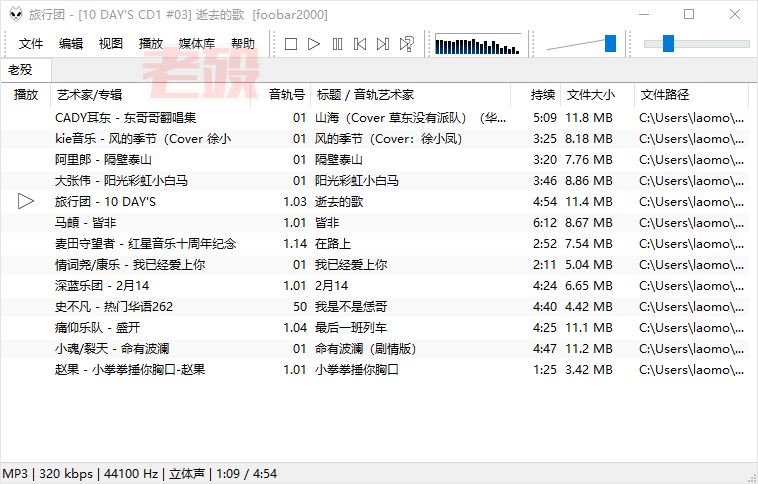
Task: Click the random playback button
Action: pyautogui.click(x=407, y=44)
